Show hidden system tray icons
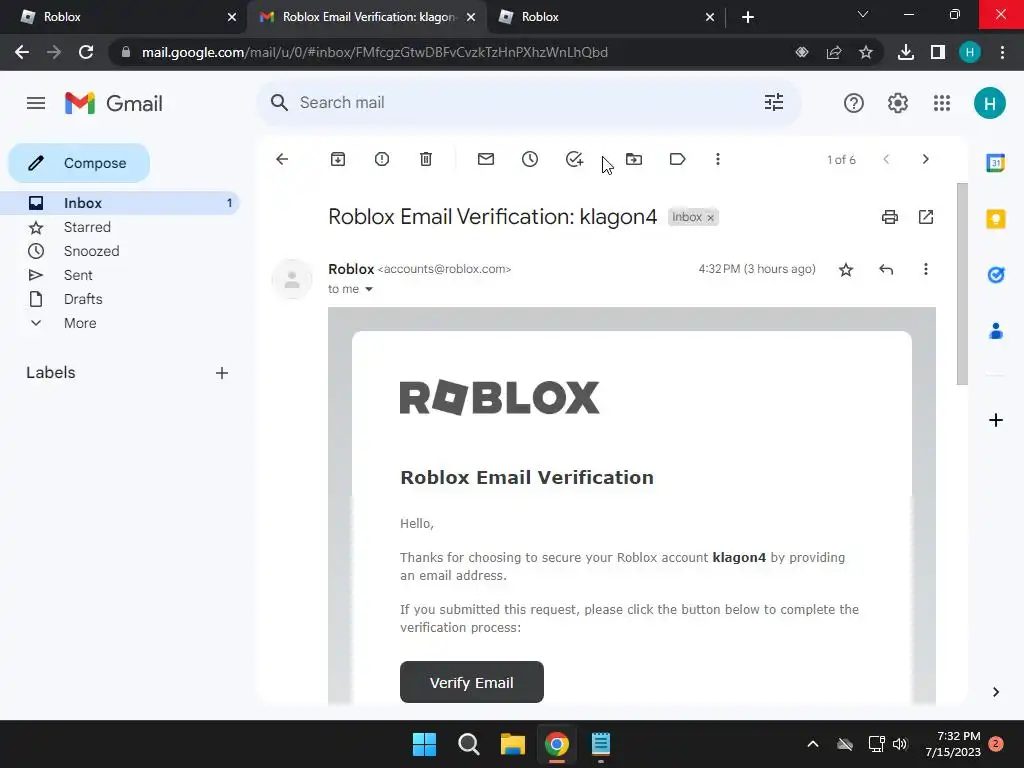This screenshot has width=1024, height=768. coord(812,744)
